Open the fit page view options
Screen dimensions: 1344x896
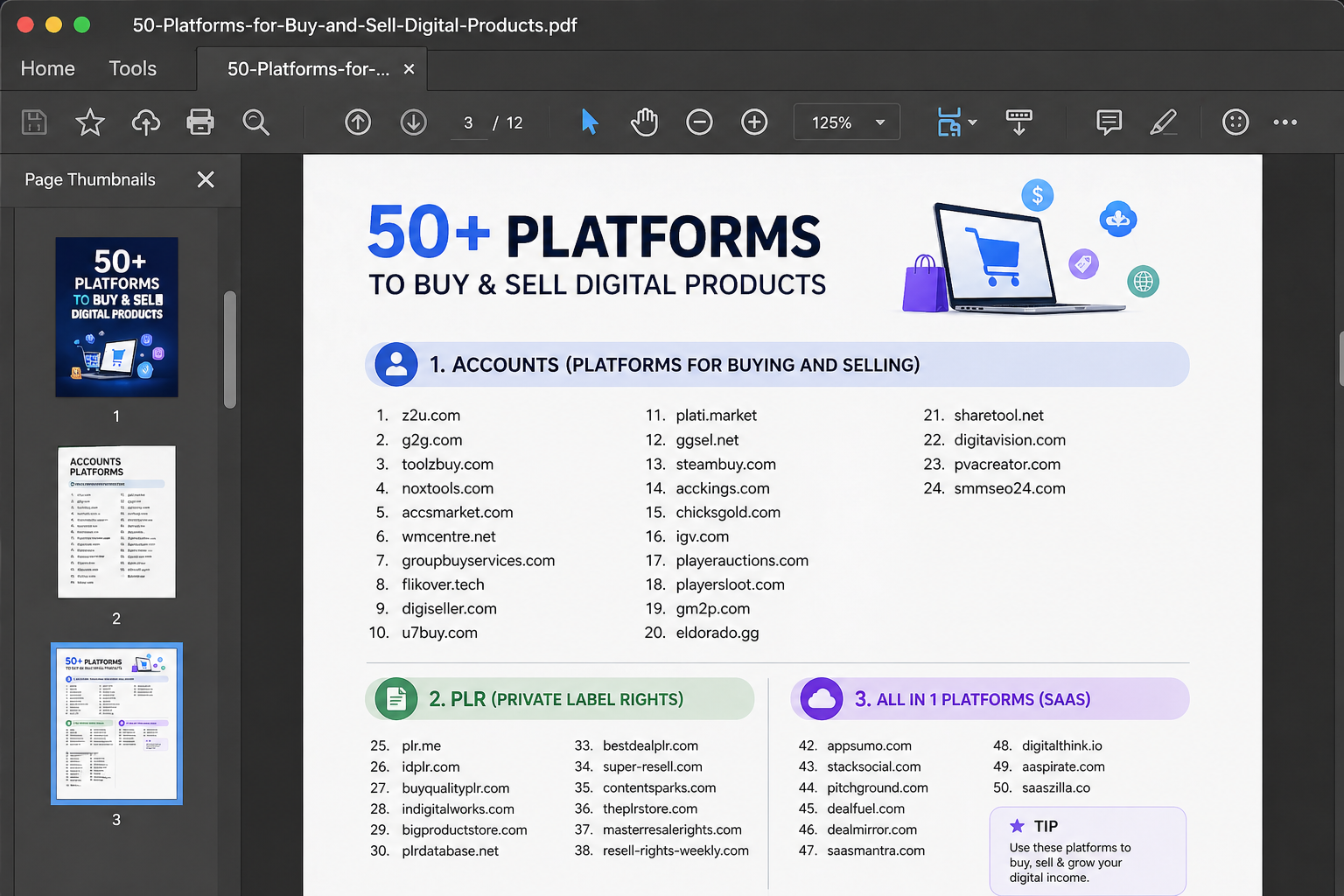(x=955, y=122)
